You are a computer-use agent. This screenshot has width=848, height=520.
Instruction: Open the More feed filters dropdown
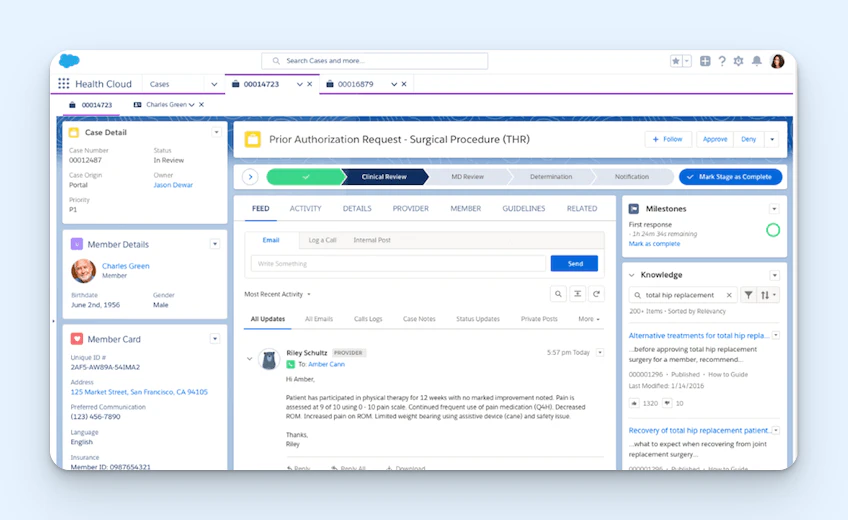588,319
